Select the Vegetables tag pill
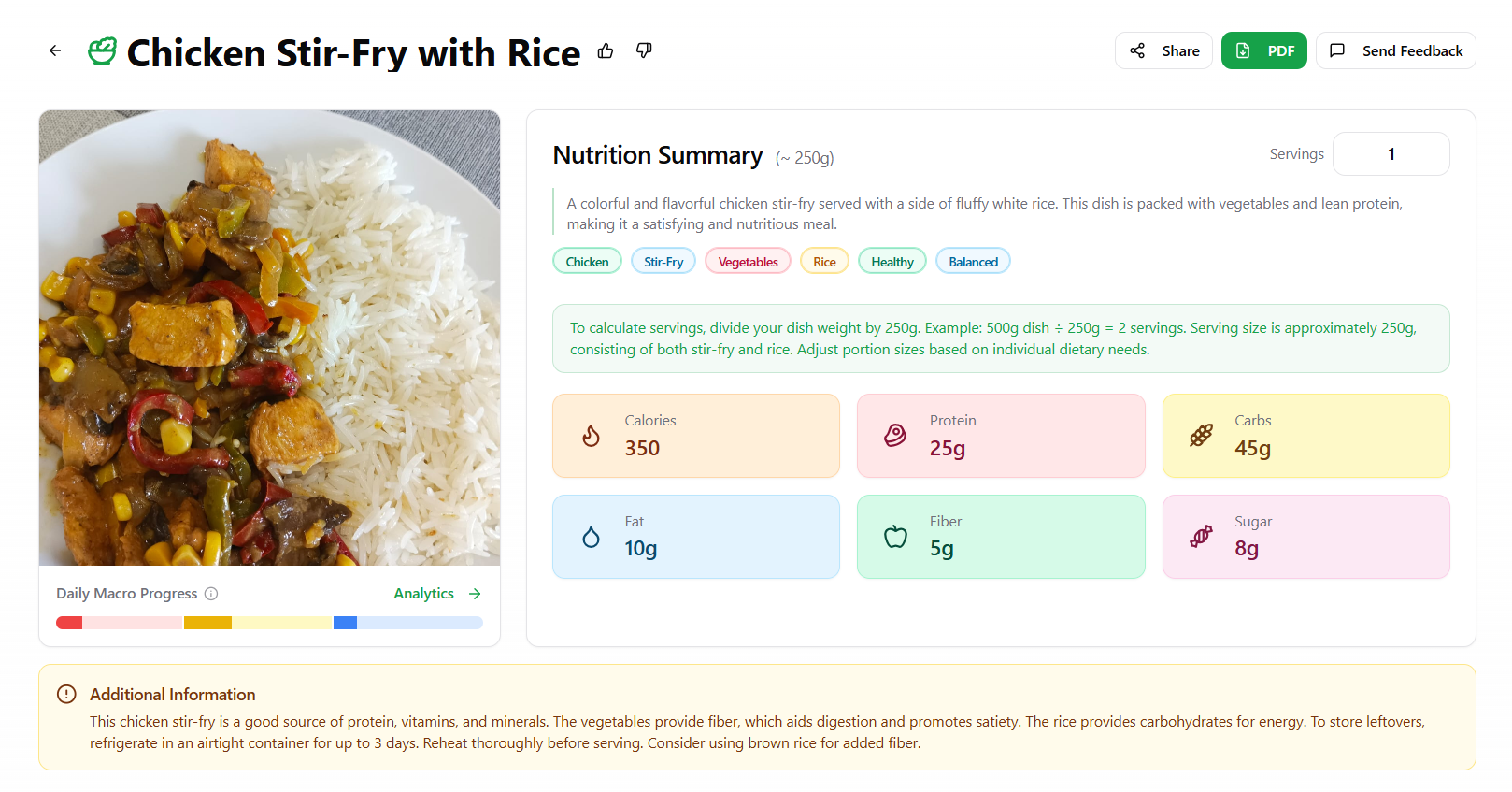1512x792 pixels. click(x=747, y=261)
